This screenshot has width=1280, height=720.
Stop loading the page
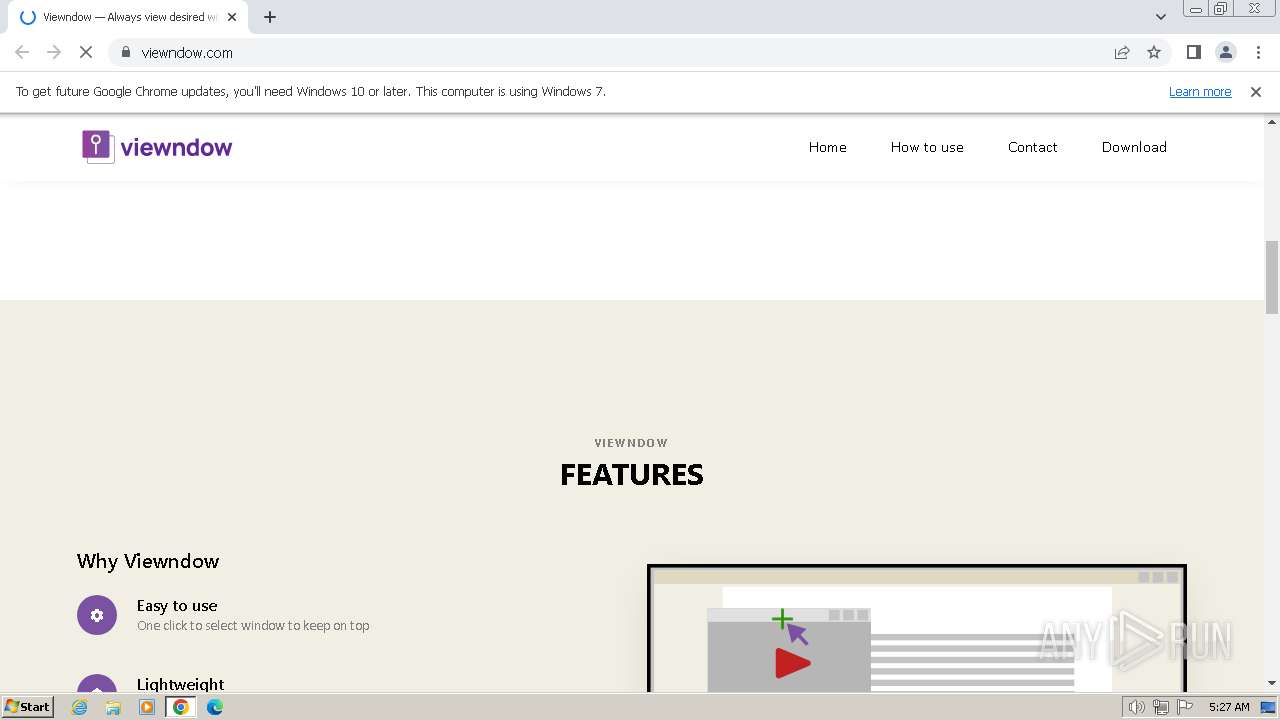[x=86, y=52]
